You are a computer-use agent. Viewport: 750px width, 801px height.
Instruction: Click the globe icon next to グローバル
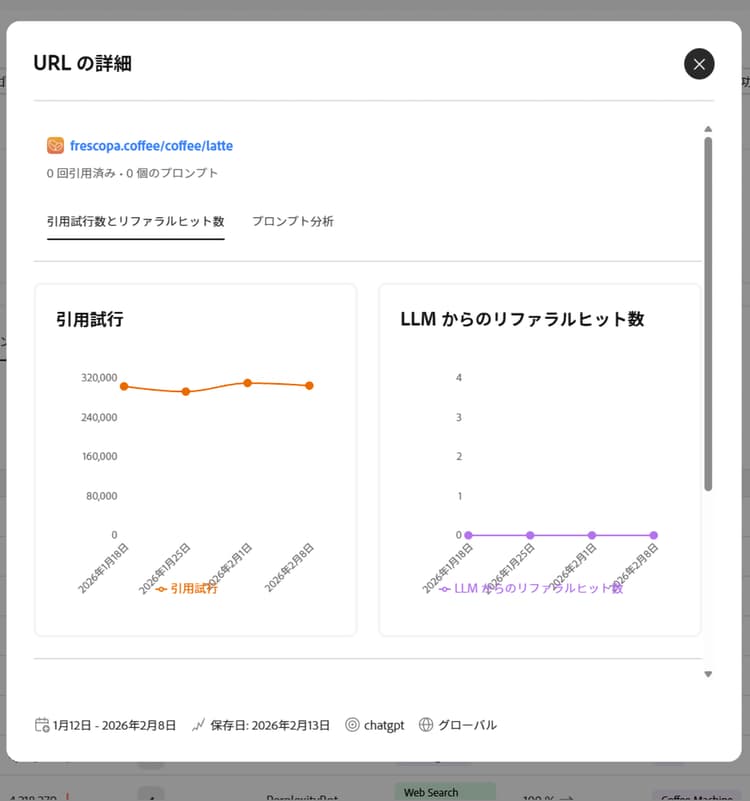pos(427,725)
